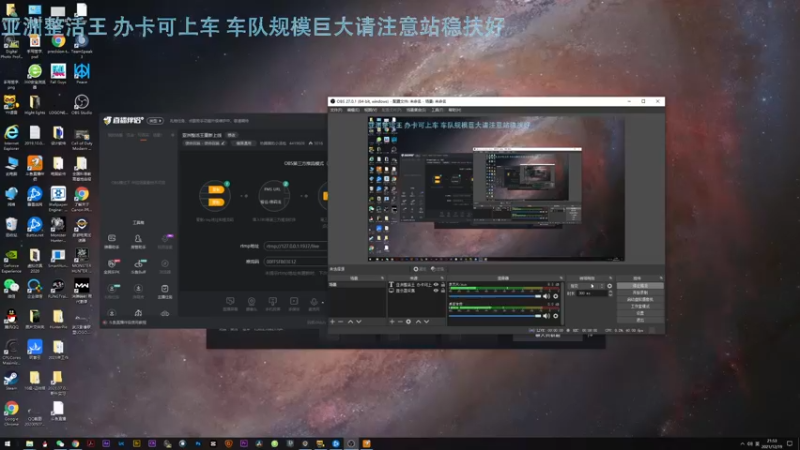Click the rtmp address field in 直播伴侣
The width and height of the screenshot is (800, 450).
295,246
